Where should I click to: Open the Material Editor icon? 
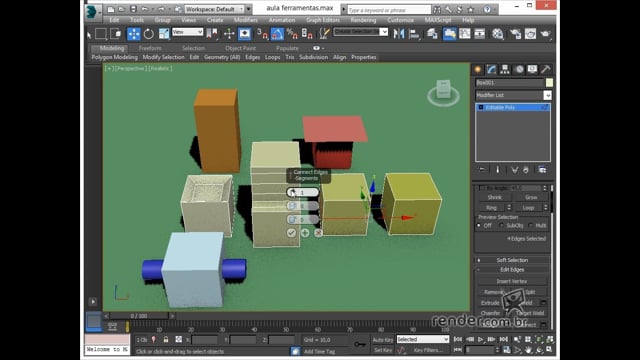click(498, 34)
